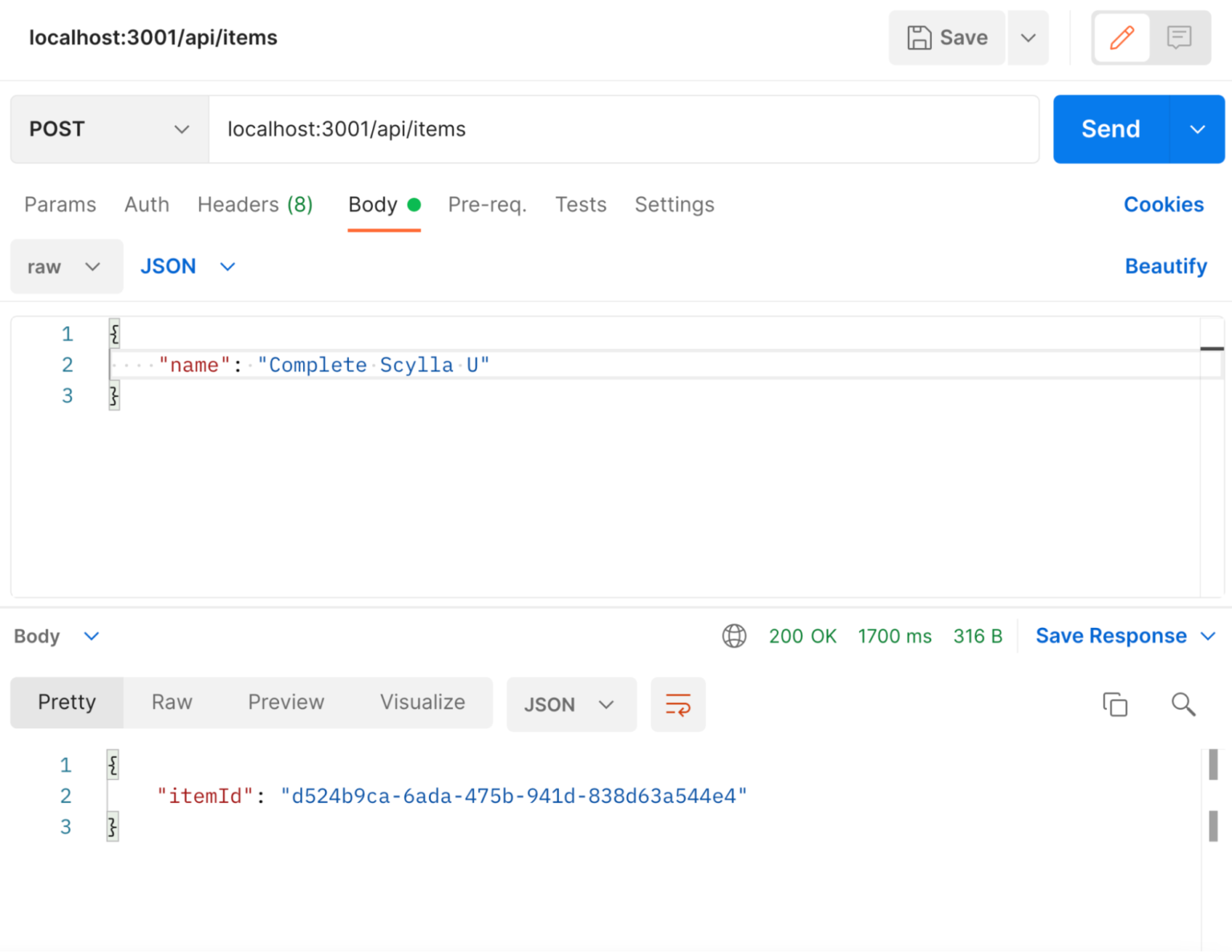The image size is (1232, 952).
Task: Open the POST method dropdown
Action: [108, 129]
